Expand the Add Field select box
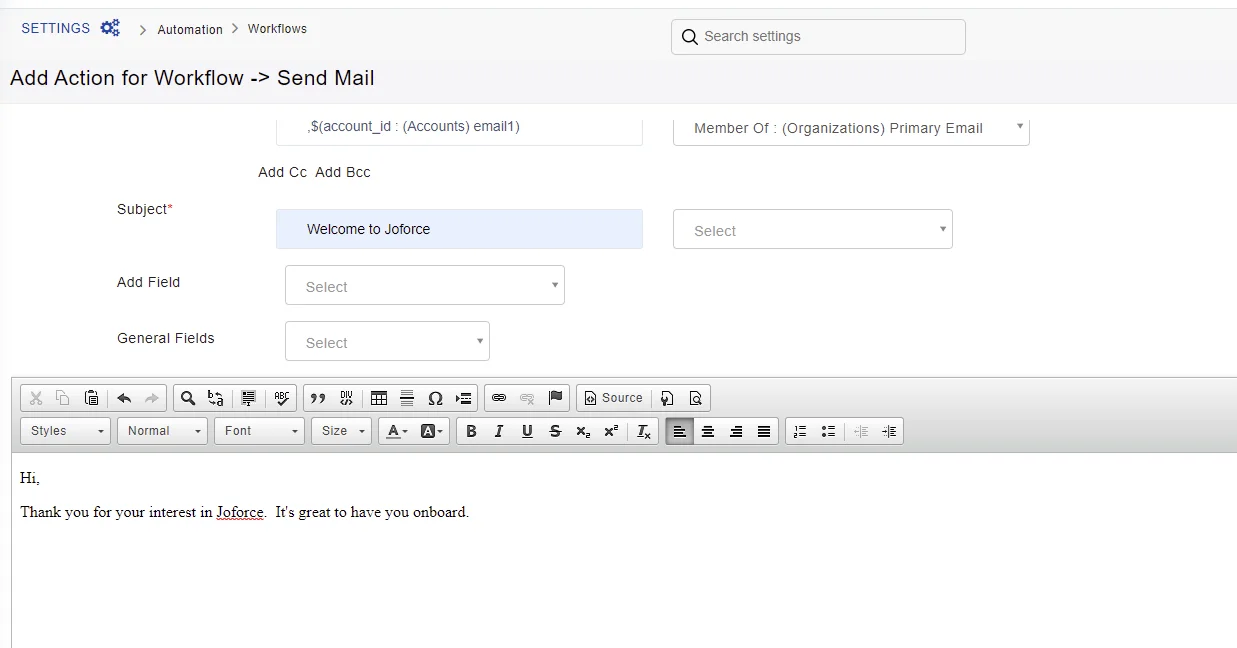 coord(424,286)
